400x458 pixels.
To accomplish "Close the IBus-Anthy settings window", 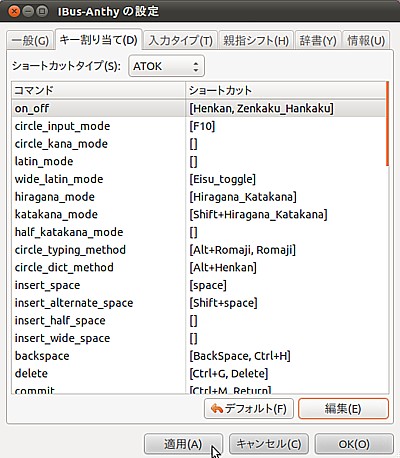I will tap(14, 12).
